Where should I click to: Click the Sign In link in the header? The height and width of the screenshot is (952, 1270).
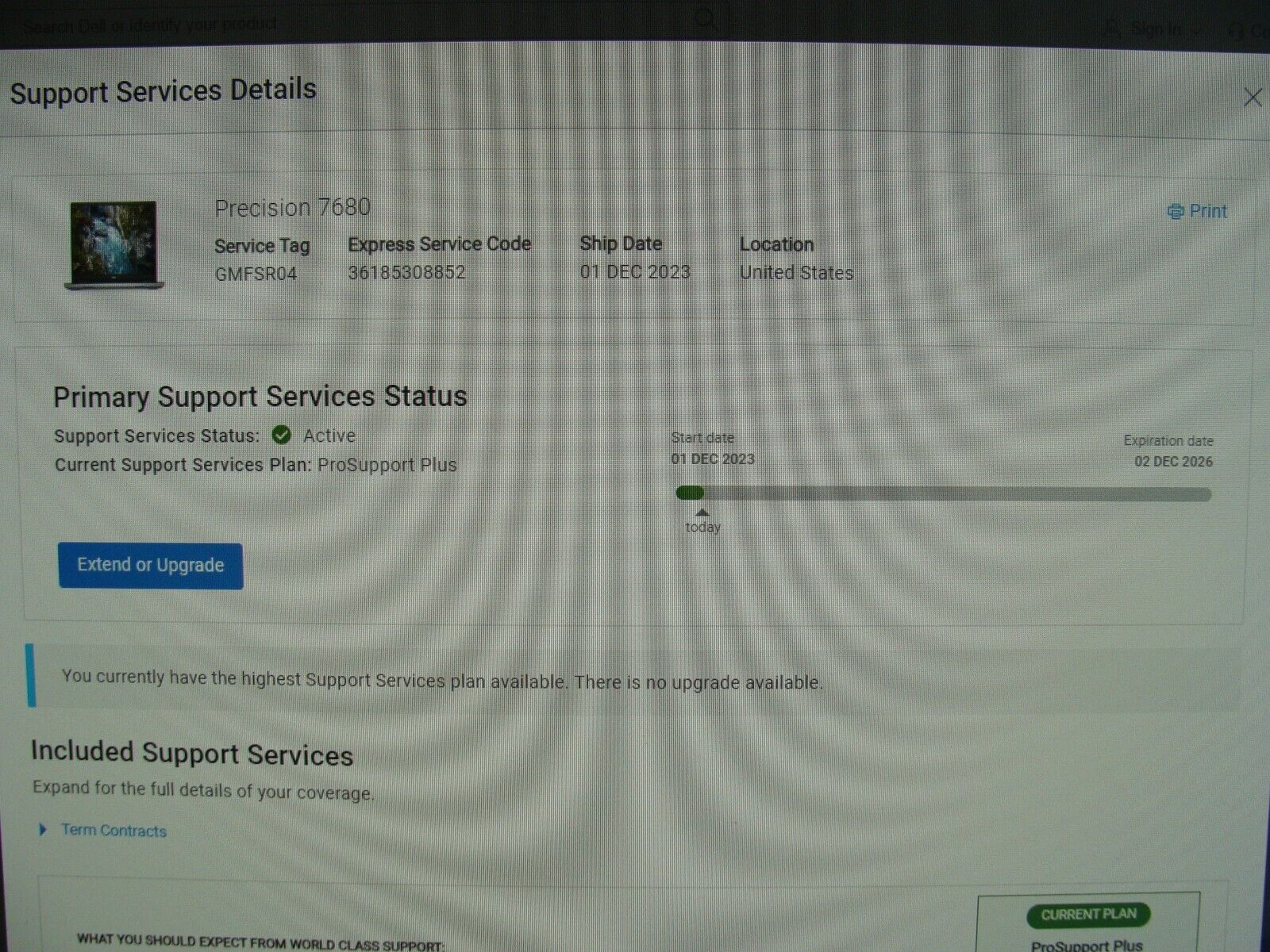[x=1155, y=29]
